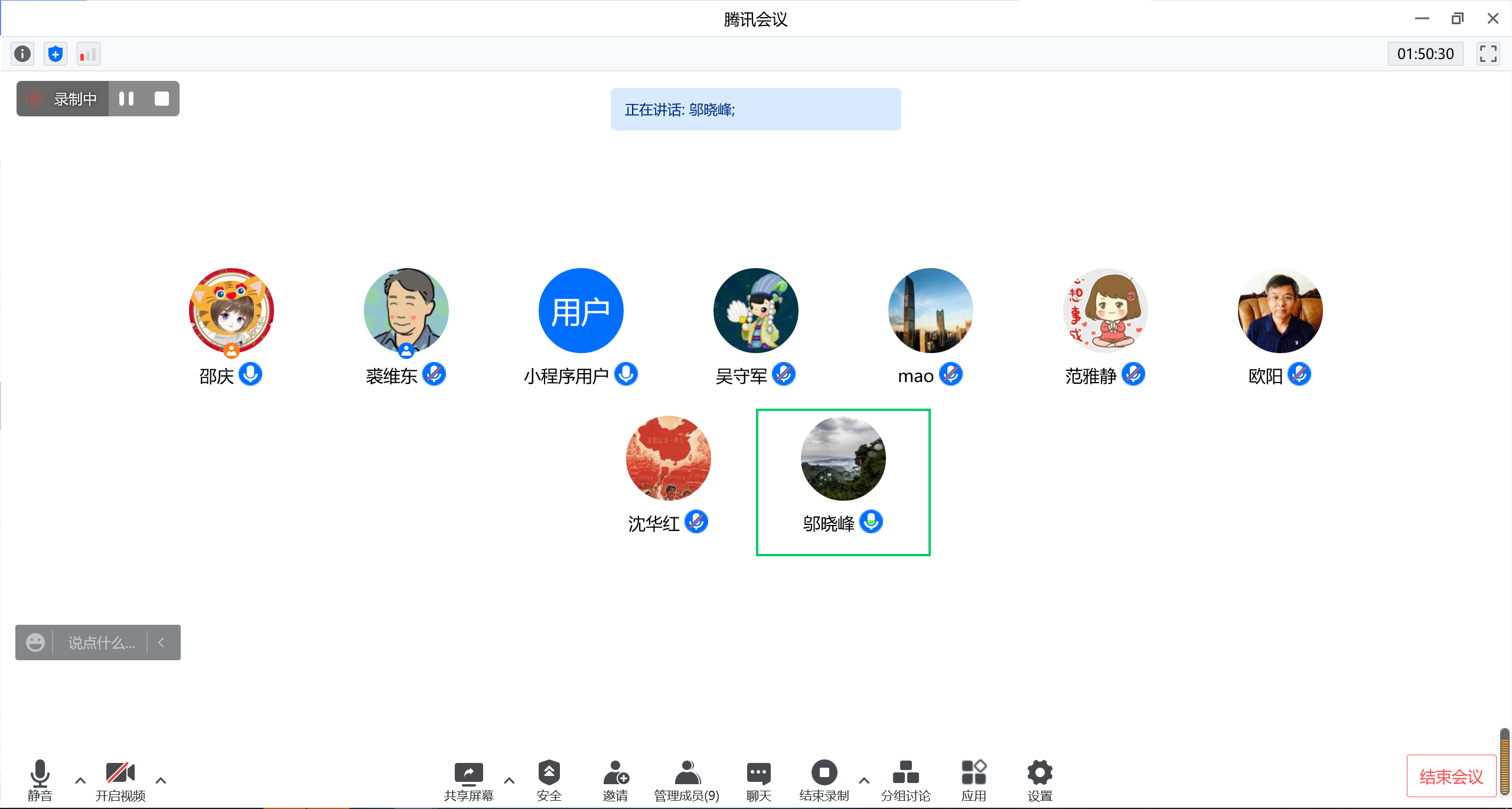The height and width of the screenshot is (809, 1512).
Task: Expand the video options arrow
Action: 161,781
